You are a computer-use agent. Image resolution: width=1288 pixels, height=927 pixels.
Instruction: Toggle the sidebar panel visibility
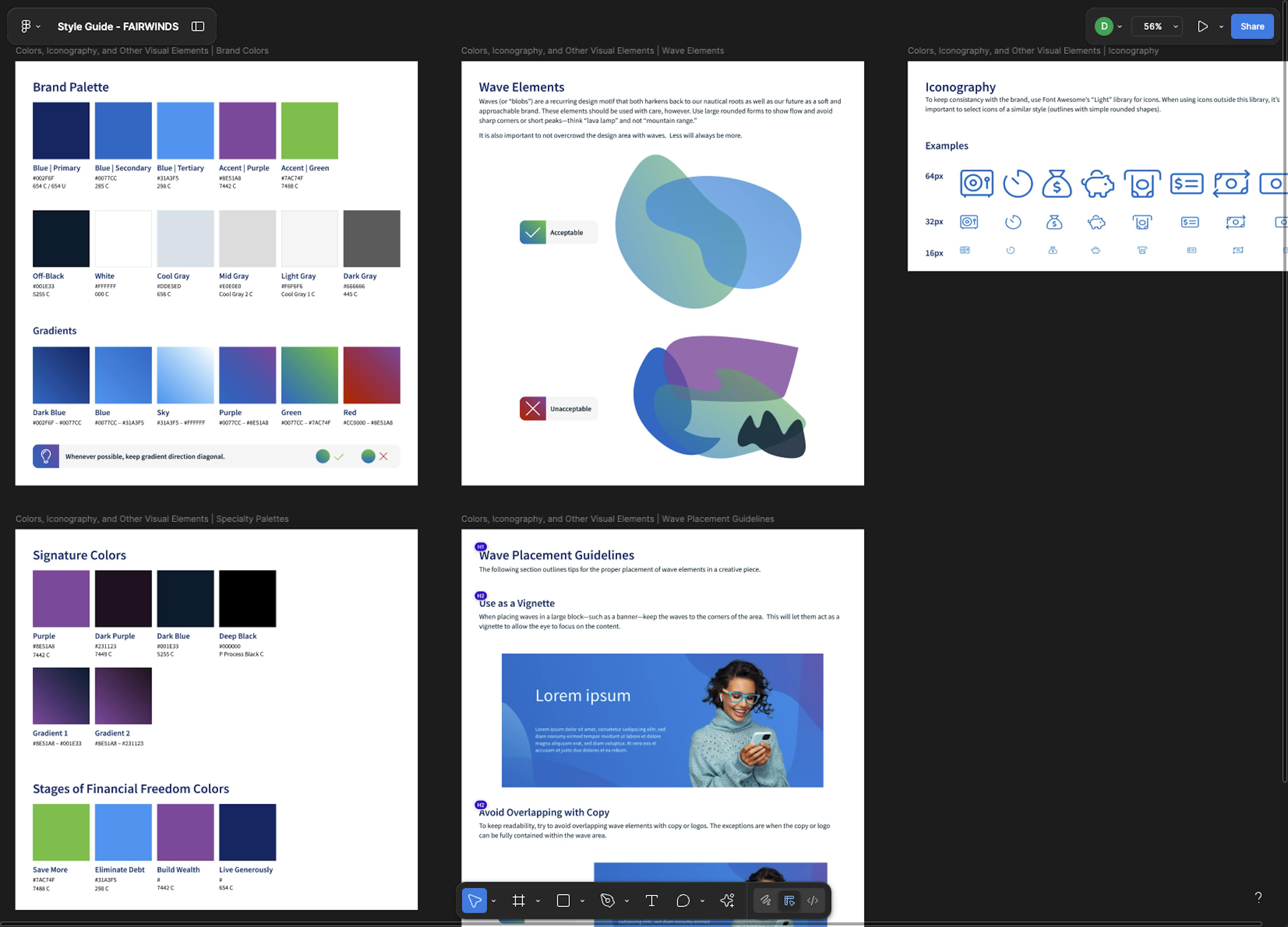(x=198, y=26)
